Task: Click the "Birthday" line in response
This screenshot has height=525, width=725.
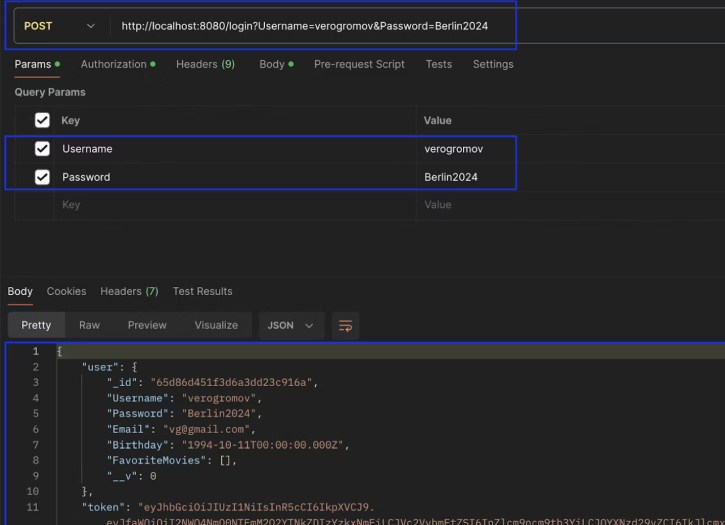Action: pos(228,445)
